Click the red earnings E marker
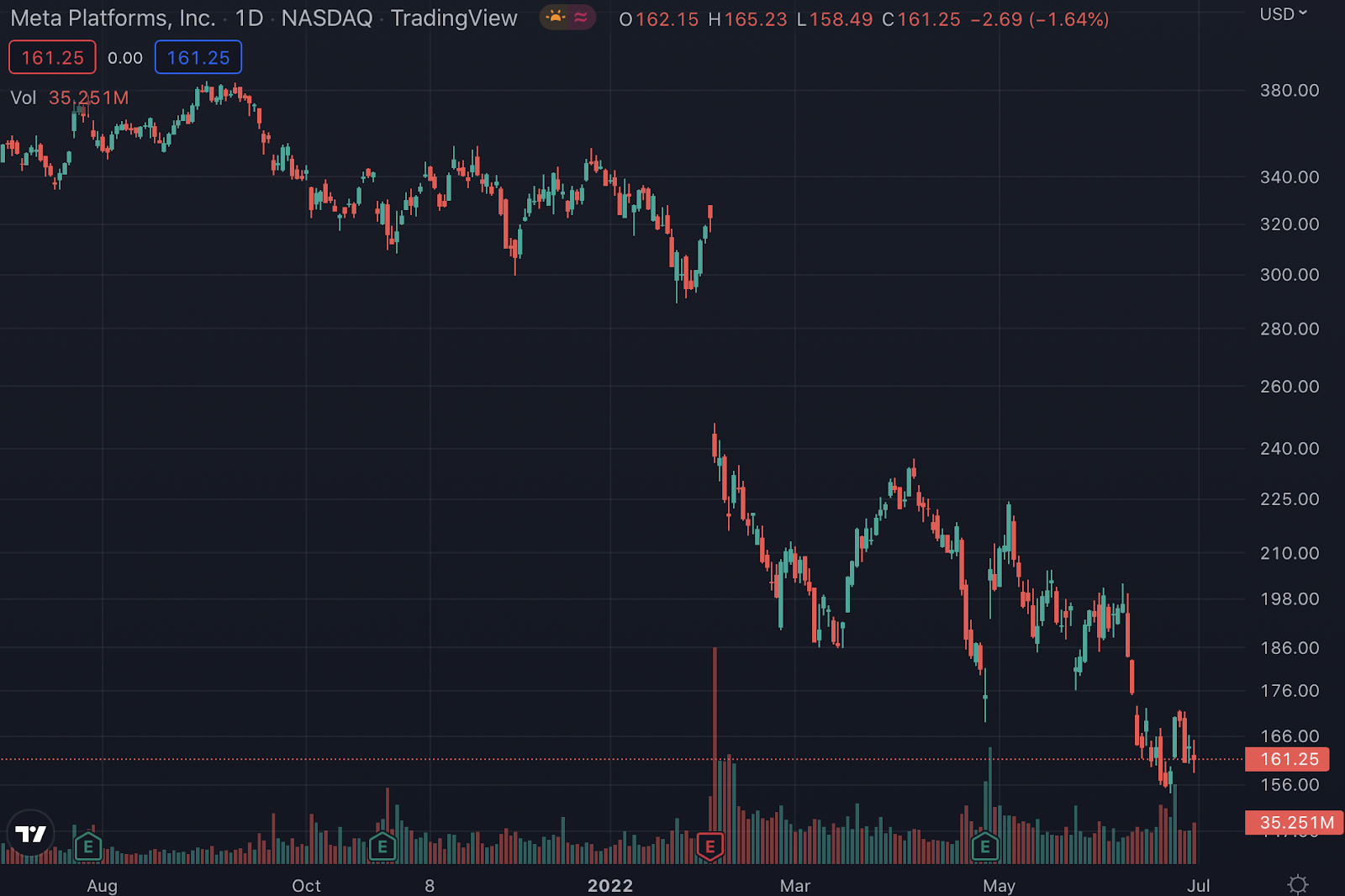The height and width of the screenshot is (896, 1345). click(x=710, y=846)
